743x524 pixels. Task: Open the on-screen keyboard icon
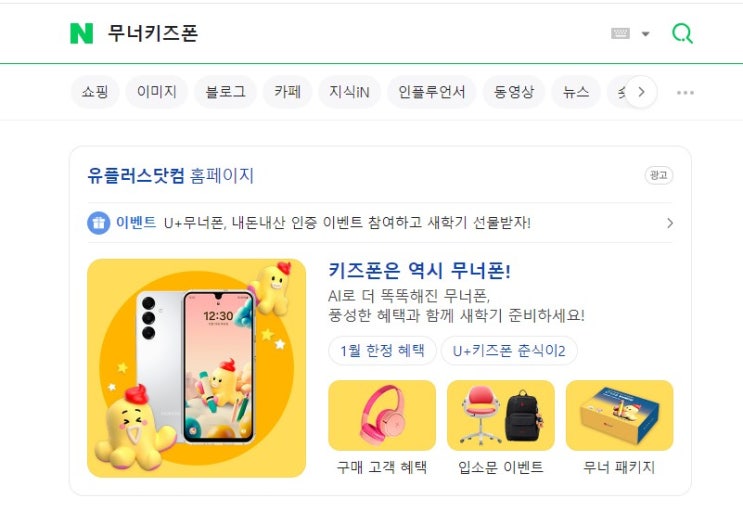pos(620,34)
